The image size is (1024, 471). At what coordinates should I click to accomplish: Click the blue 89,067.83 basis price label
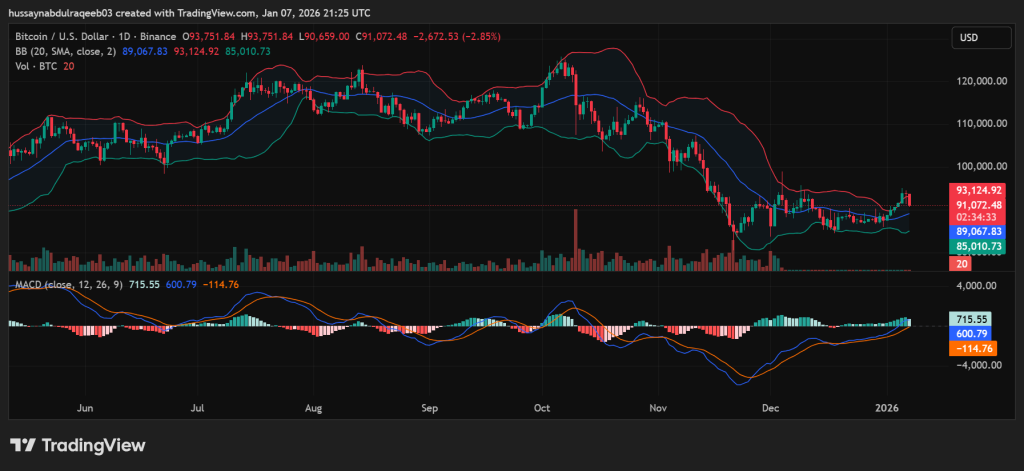978,231
